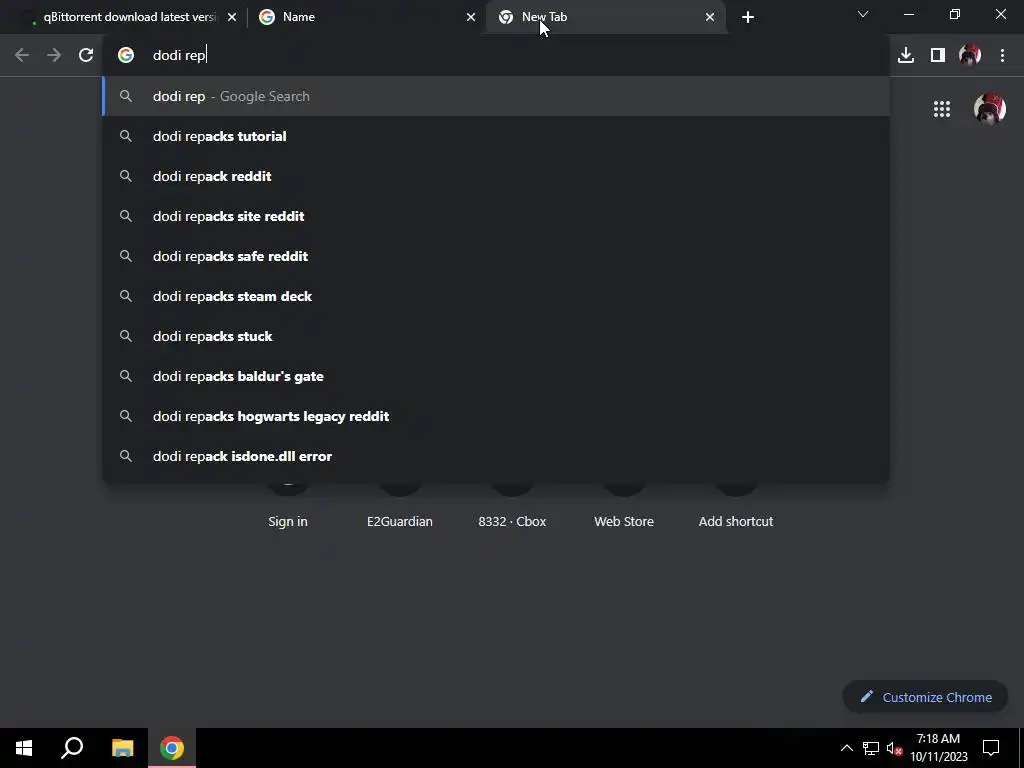Open a new tab with the plus button

pos(748,17)
